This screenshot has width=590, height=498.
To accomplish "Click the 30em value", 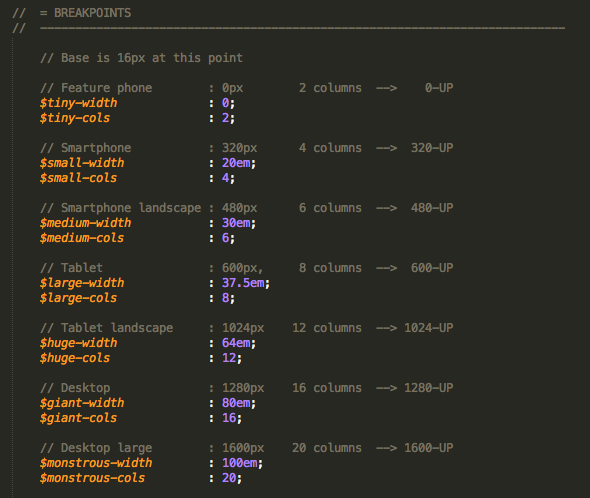I will tap(236, 223).
